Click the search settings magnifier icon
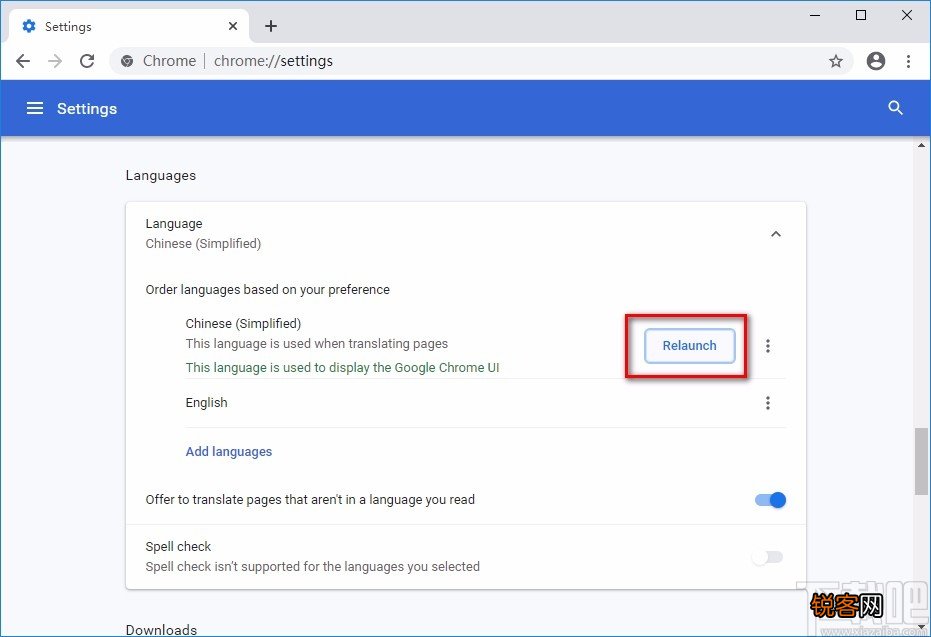Image resolution: width=931 pixels, height=637 pixels. (x=895, y=108)
